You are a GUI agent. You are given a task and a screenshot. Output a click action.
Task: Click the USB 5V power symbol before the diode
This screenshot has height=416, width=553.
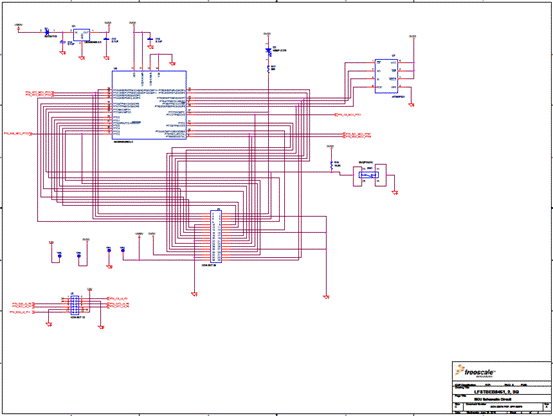pos(18,26)
